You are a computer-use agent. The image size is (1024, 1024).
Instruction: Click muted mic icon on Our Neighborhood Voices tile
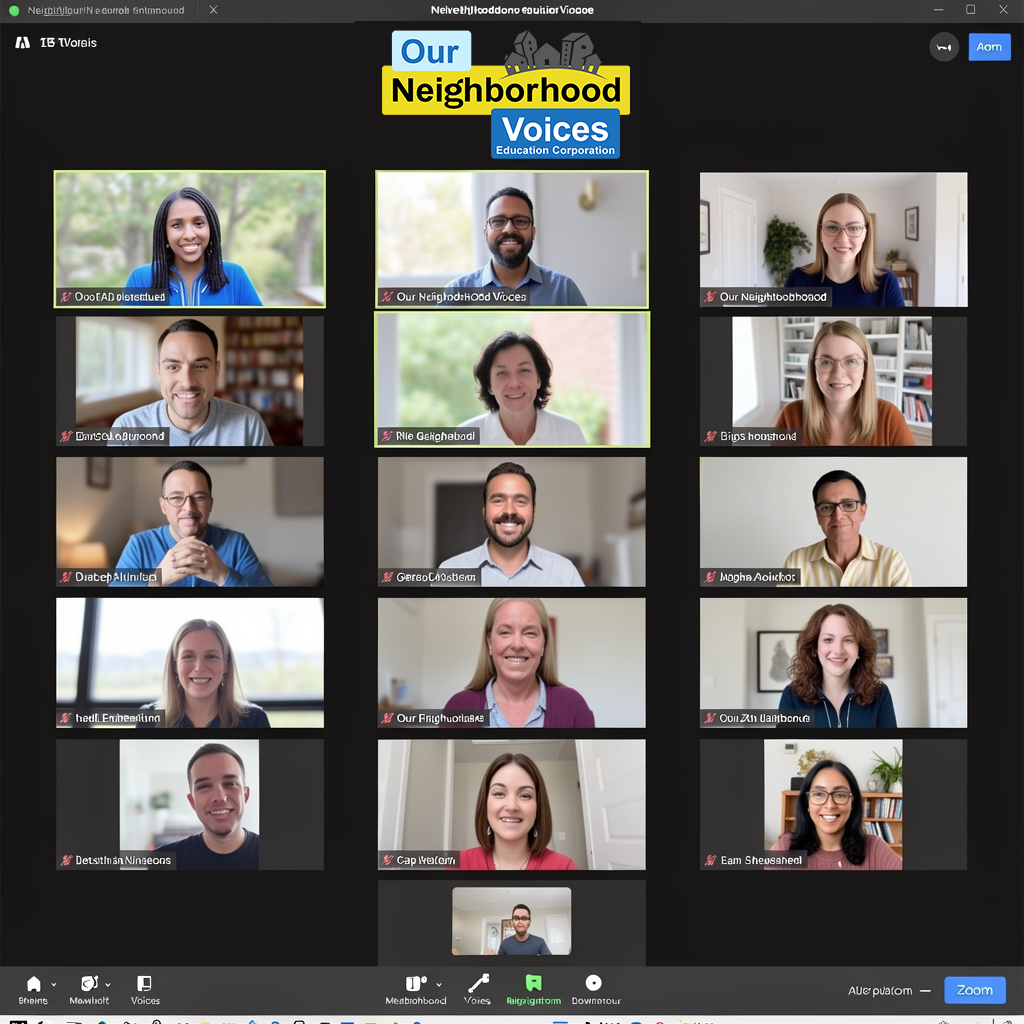click(387, 297)
